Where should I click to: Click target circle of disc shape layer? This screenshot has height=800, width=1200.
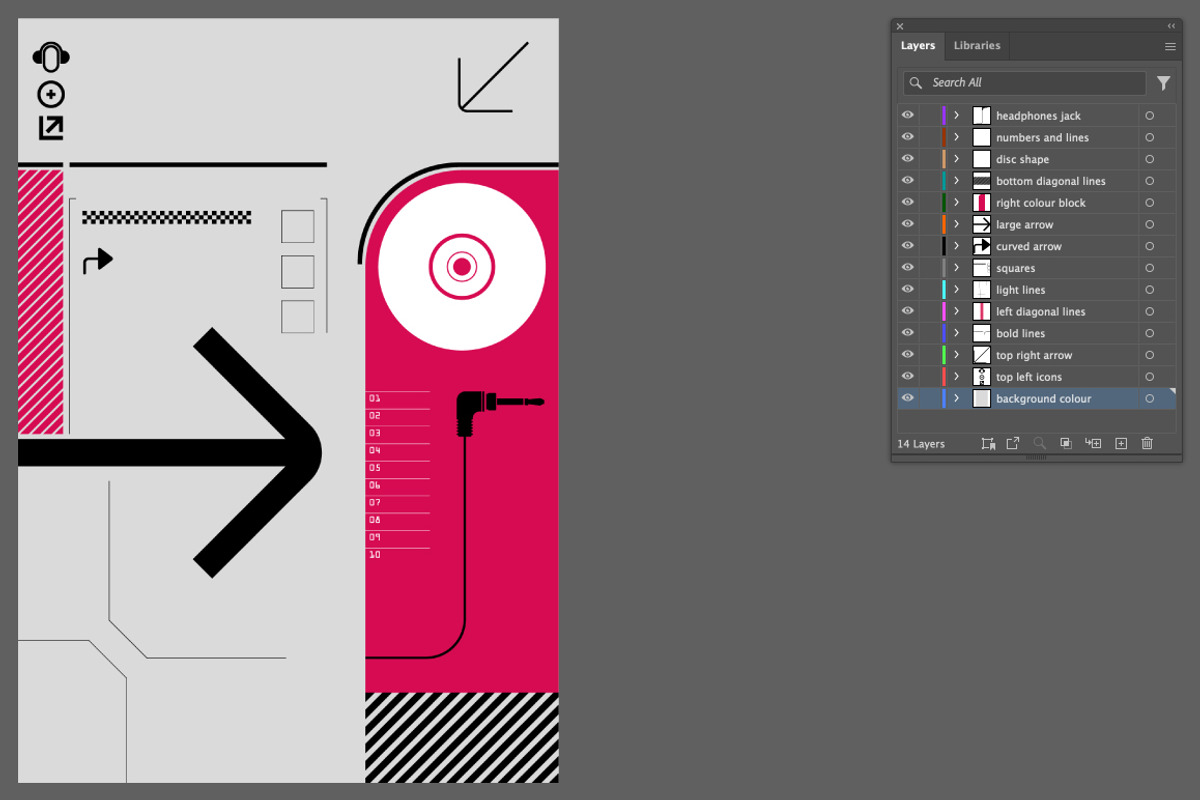pyautogui.click(x=1150, y=159)
